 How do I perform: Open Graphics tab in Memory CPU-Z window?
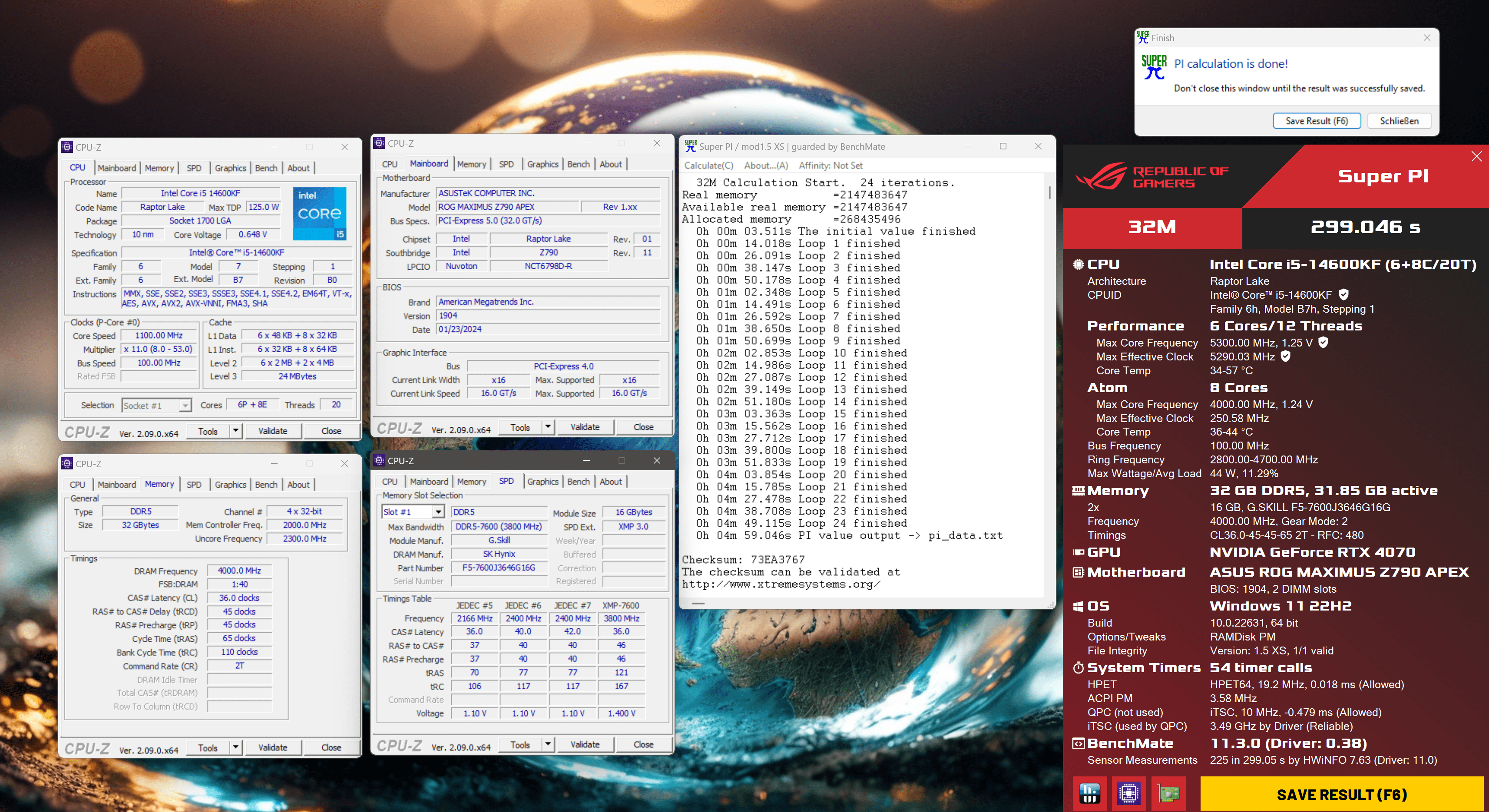click(x=230, y=485)
